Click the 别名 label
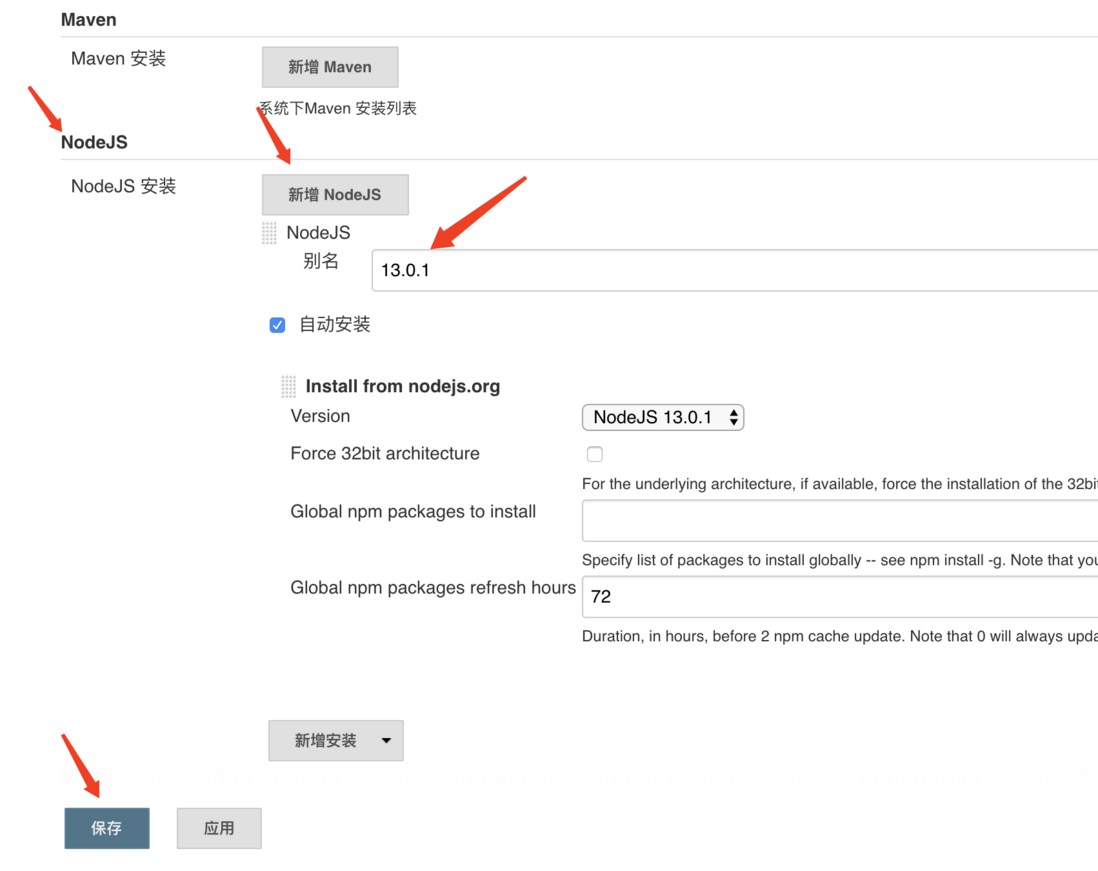Viewport: 1098px width, 871px height. [x=321, y=261]
